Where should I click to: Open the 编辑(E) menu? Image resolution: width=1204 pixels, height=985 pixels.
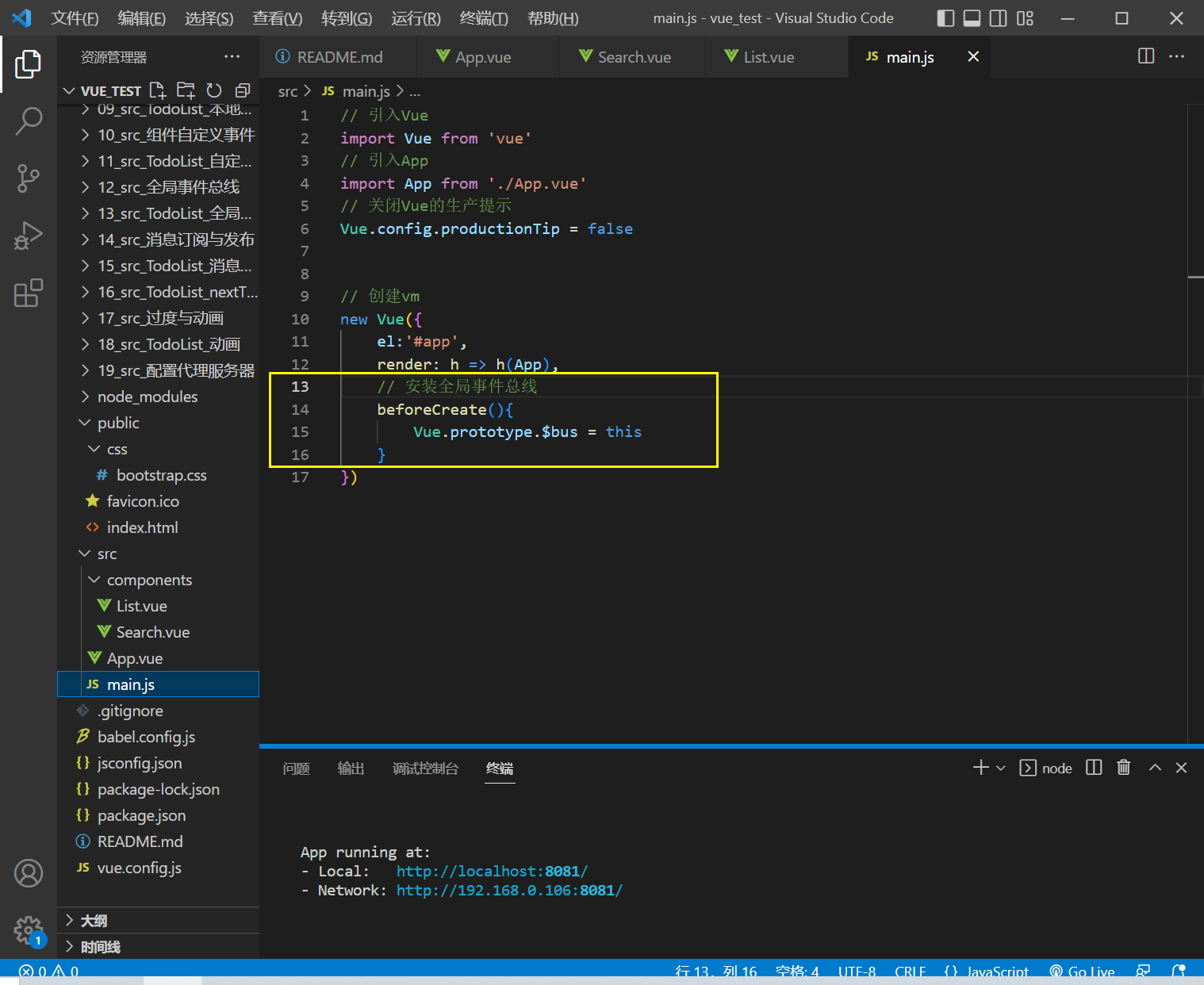pyautogui.click(x=142, y=18)
